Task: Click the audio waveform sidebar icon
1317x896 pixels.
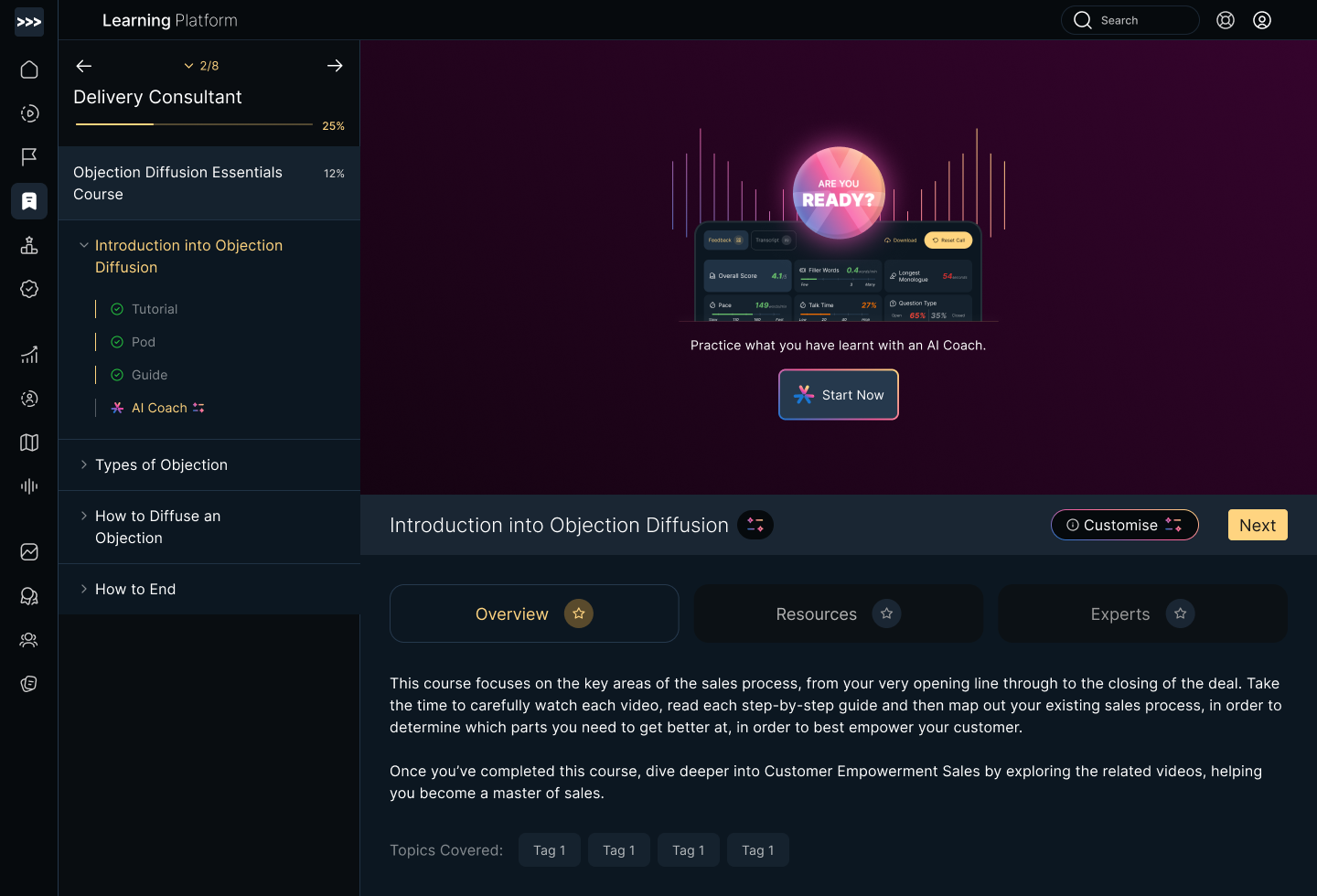Action: (29, 486)
